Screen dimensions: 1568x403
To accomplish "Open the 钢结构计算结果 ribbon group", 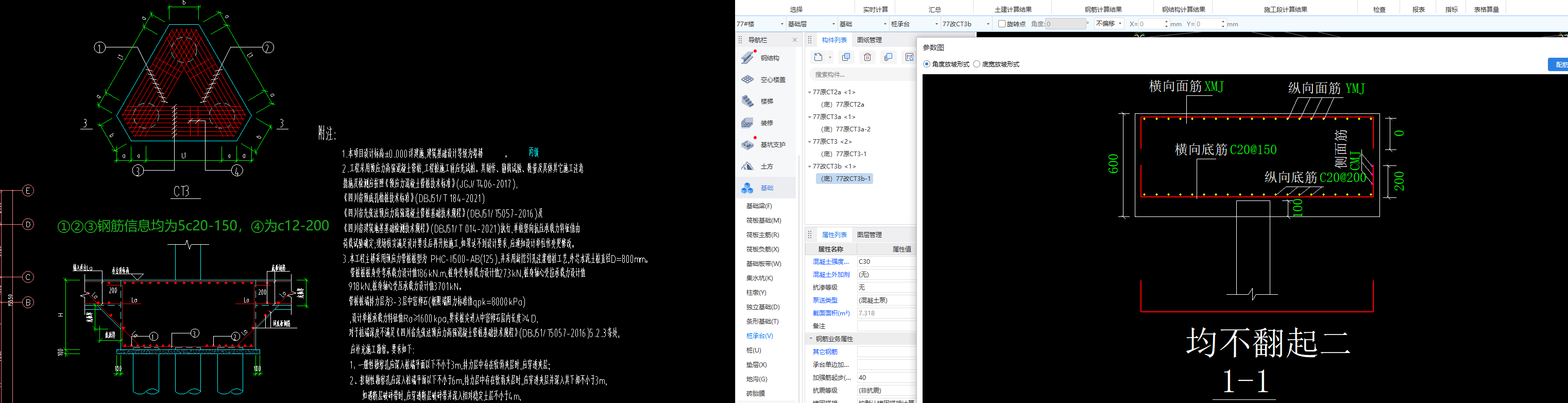I will pos(1183,10).
